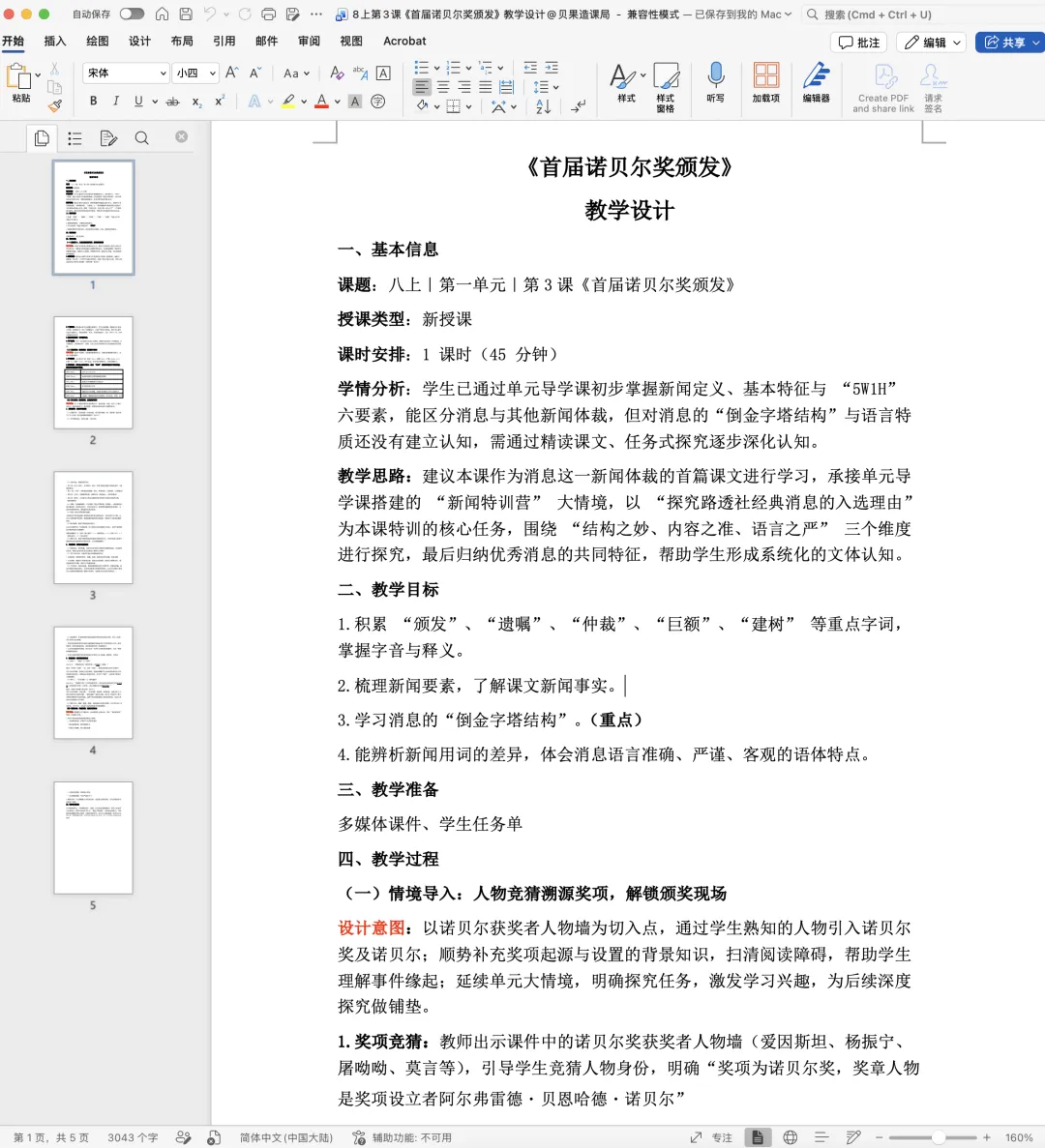Select page 5 thumbnail
This screenshot has height=1148, width=1045.
pos(93,838)
